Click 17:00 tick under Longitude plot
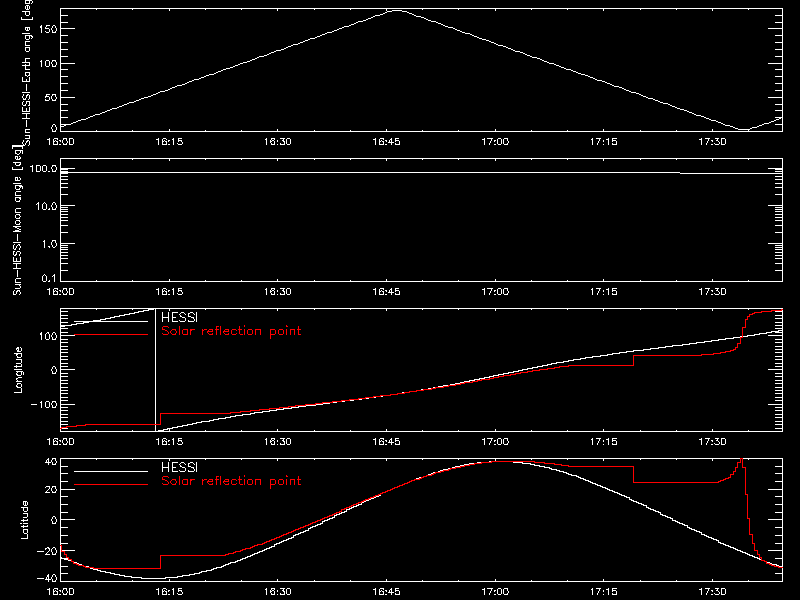 [495, 442]
